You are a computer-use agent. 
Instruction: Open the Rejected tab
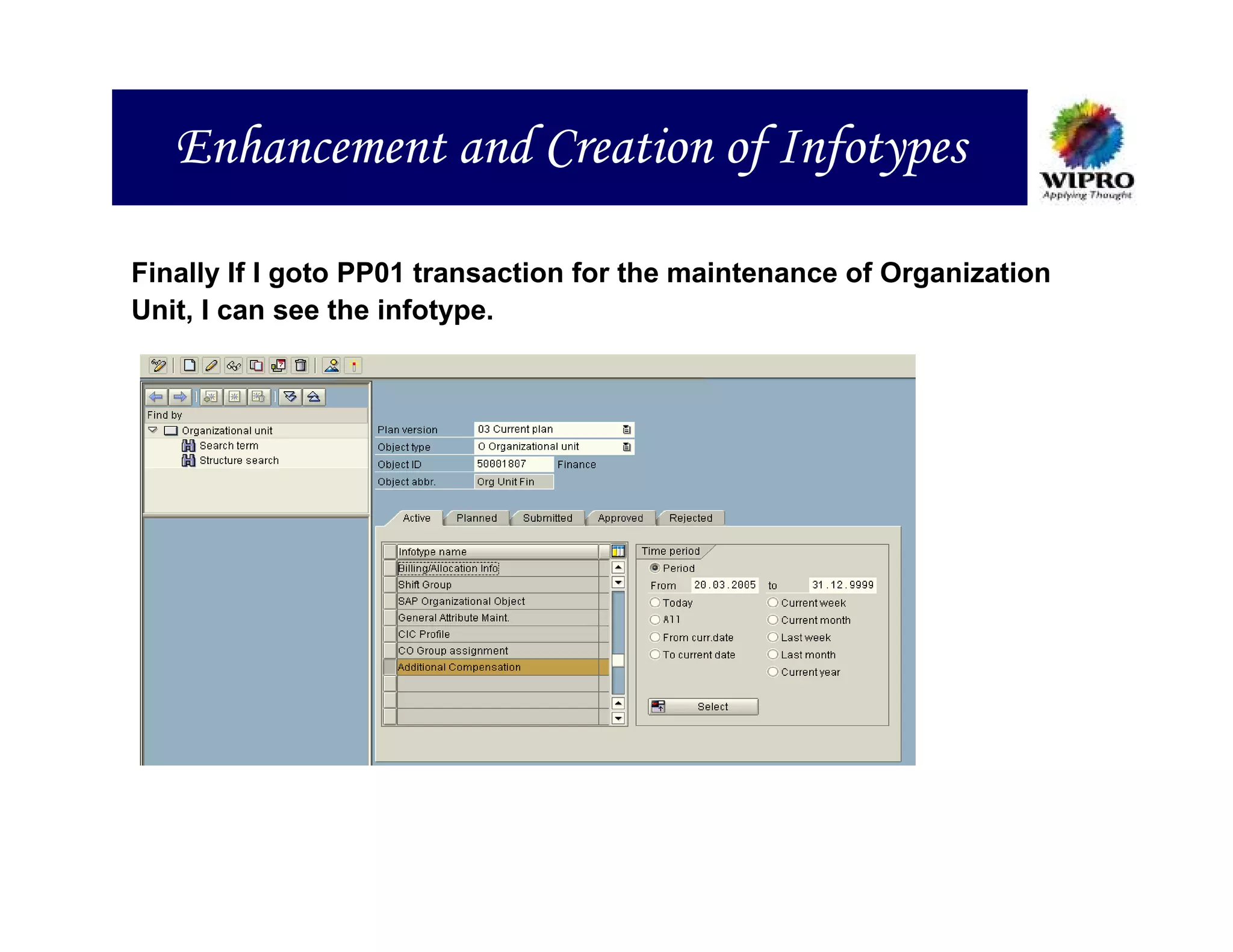tap(691, 518)
